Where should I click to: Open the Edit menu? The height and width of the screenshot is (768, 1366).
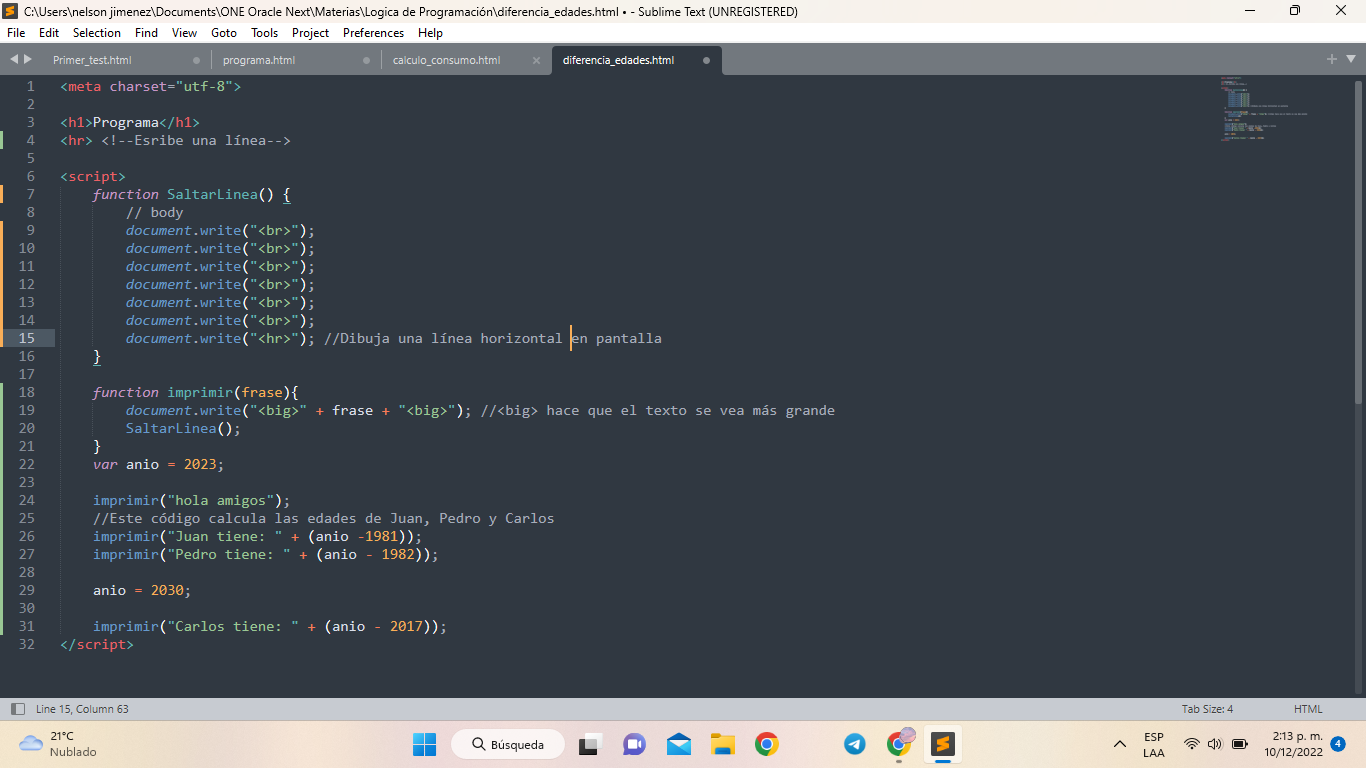tap(49, 32)
